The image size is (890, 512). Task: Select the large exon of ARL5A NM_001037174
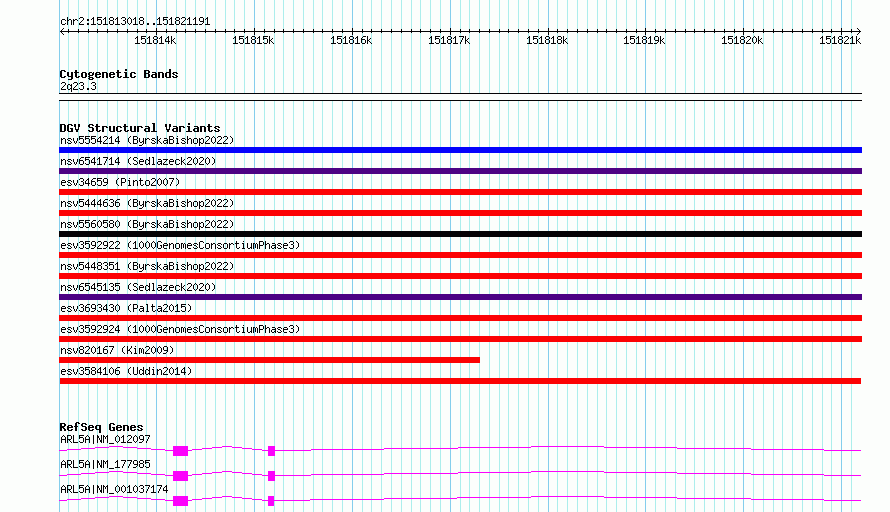pyautogui.click(x=180, y=501)
